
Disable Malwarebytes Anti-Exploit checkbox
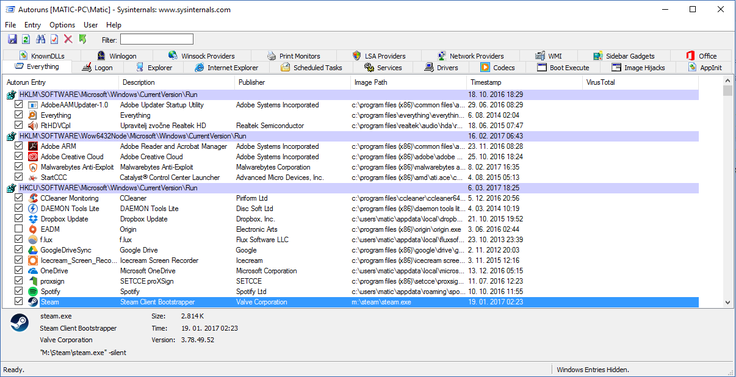[x=18, y=166]
